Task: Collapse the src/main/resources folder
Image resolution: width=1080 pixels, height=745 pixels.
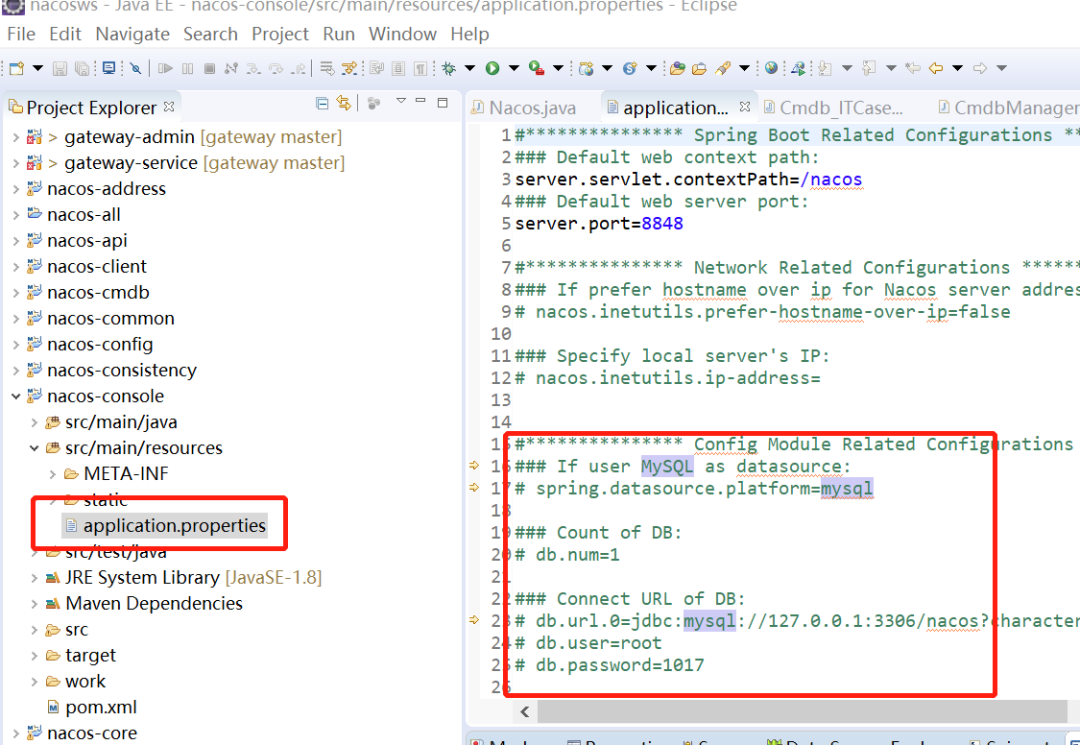Action: click(x=34, y=448)
